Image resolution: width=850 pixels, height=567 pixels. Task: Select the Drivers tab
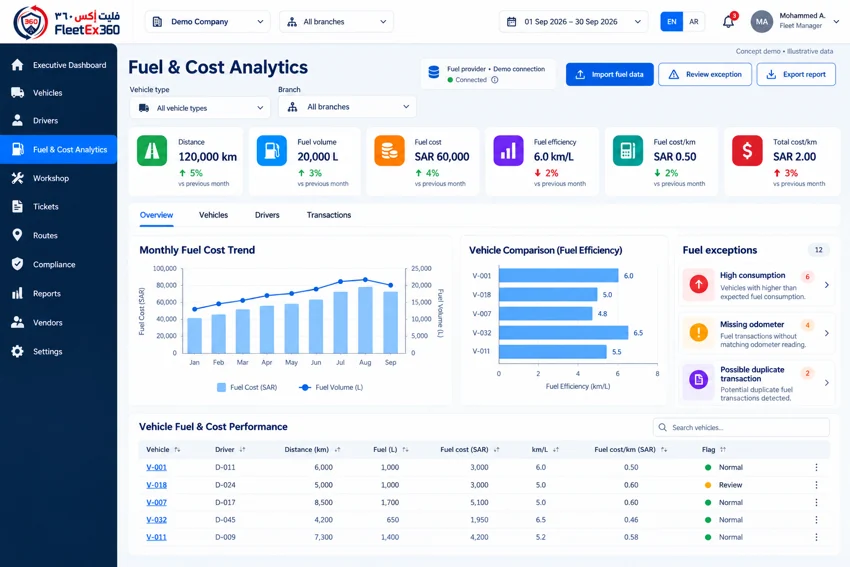click(x=267, y=215)
